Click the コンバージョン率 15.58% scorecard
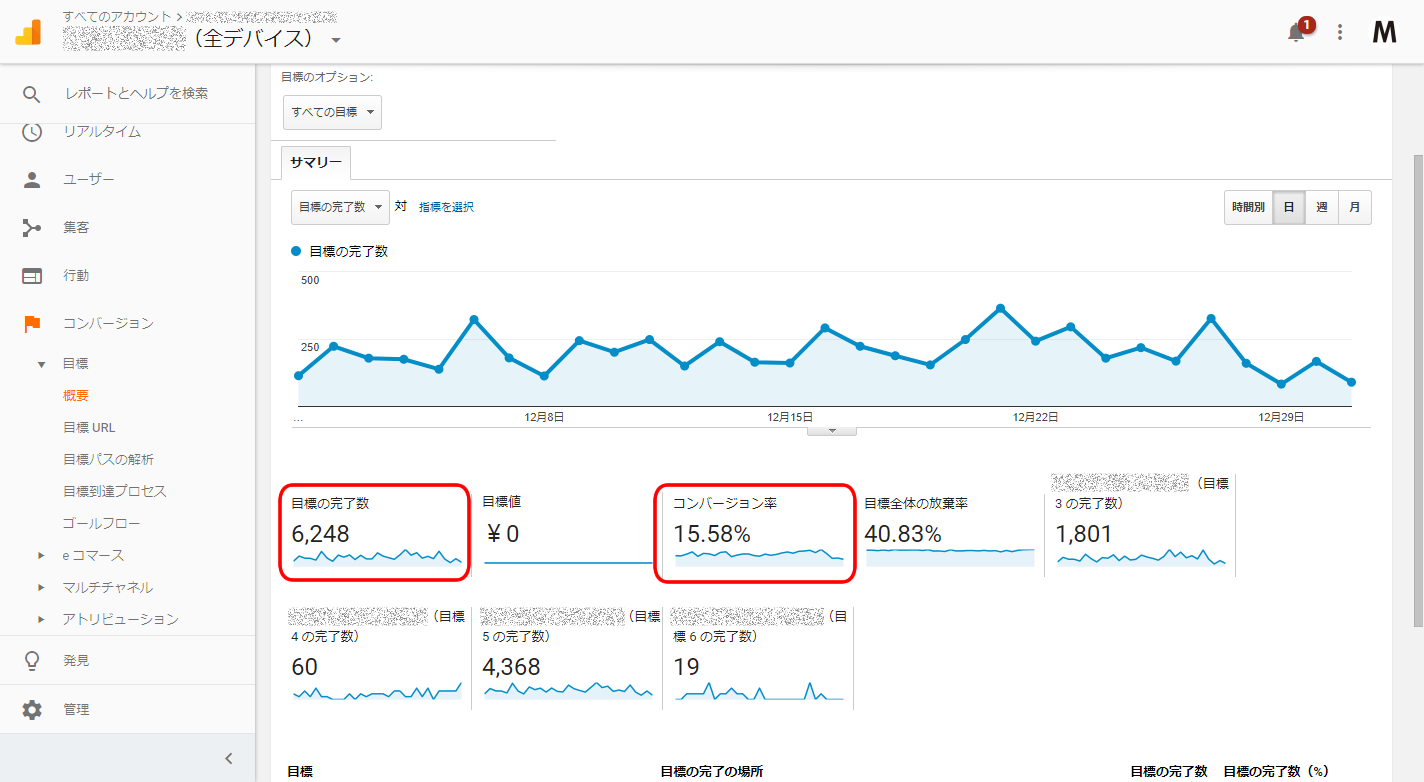The image size is (1424, 782). [757, 533]
